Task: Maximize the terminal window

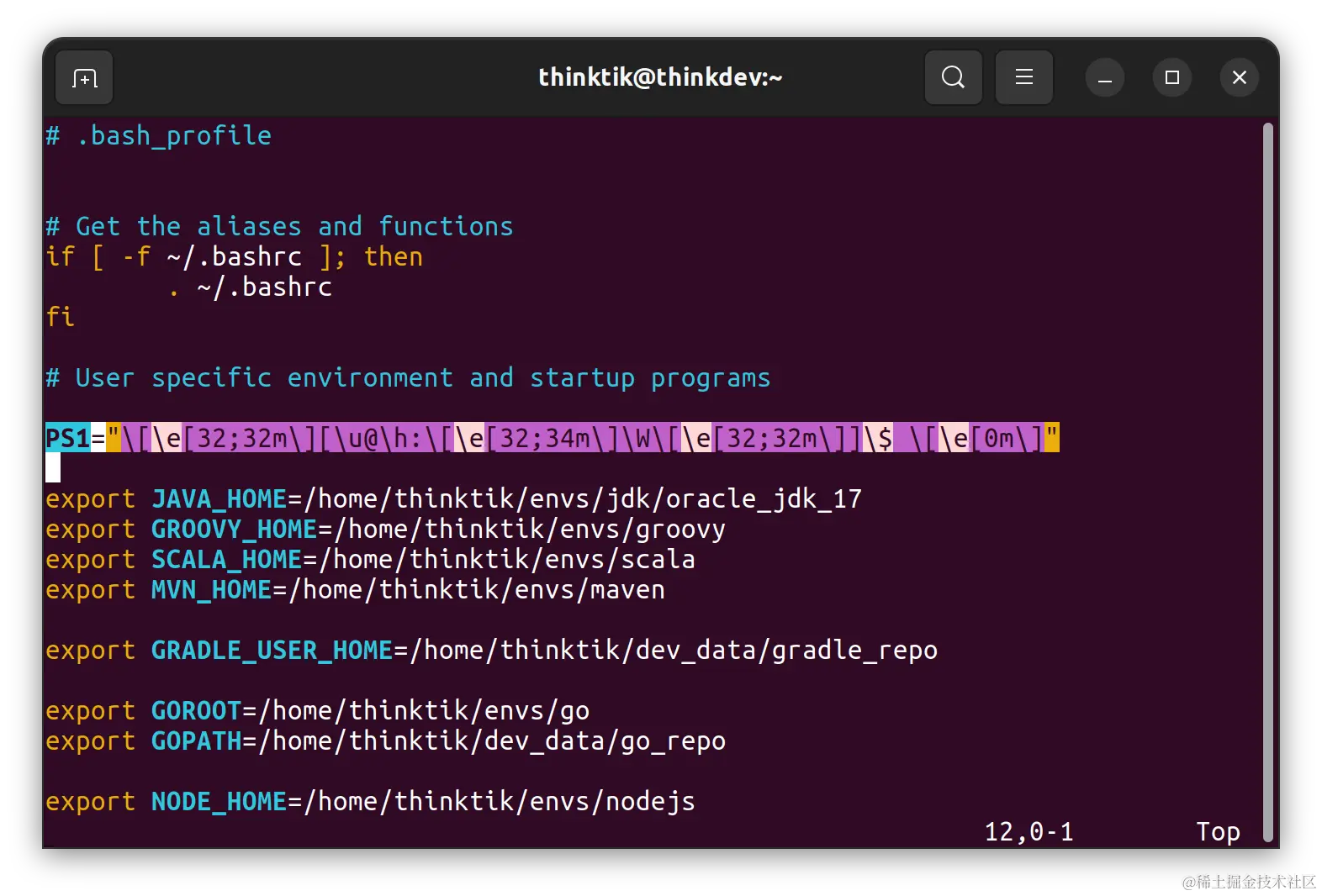Action: [x=1171, y=77]
